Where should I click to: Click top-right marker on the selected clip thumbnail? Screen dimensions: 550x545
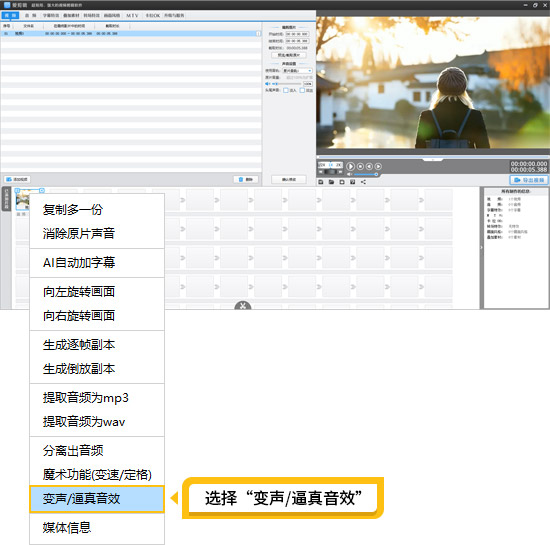tap(42, 190)
